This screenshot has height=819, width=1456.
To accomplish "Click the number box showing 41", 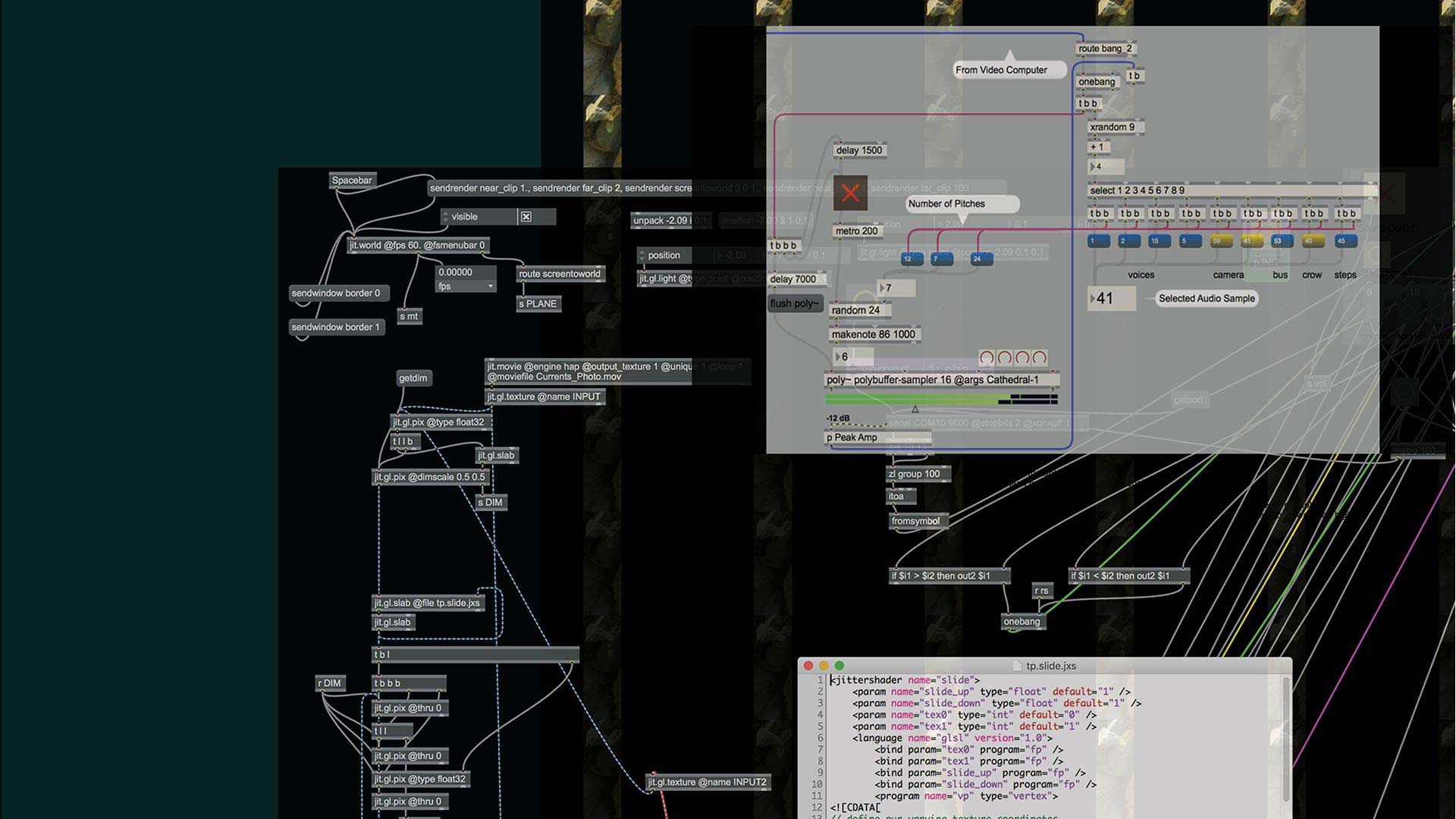I will tap(1112, 299).
